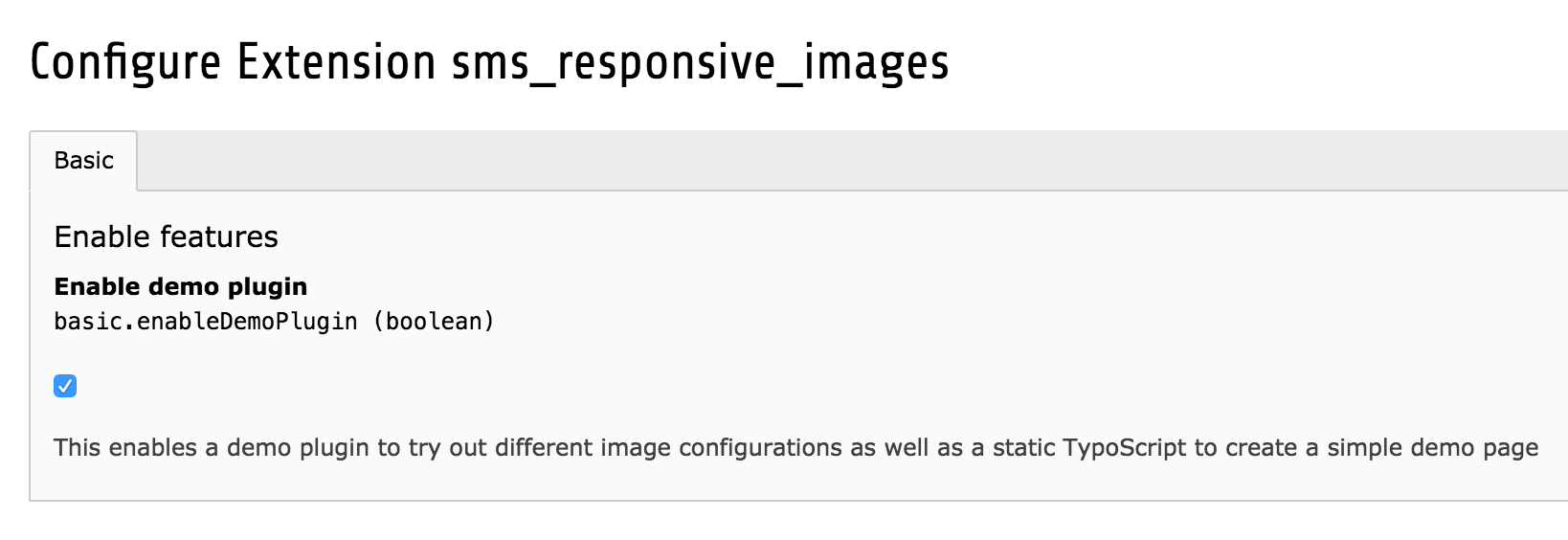Image resolution: width=1568 pixels, height=540 pixels.
Task: Click the basic.enableDemoPlugin configuration key text
Action: [x=206, y=321]
